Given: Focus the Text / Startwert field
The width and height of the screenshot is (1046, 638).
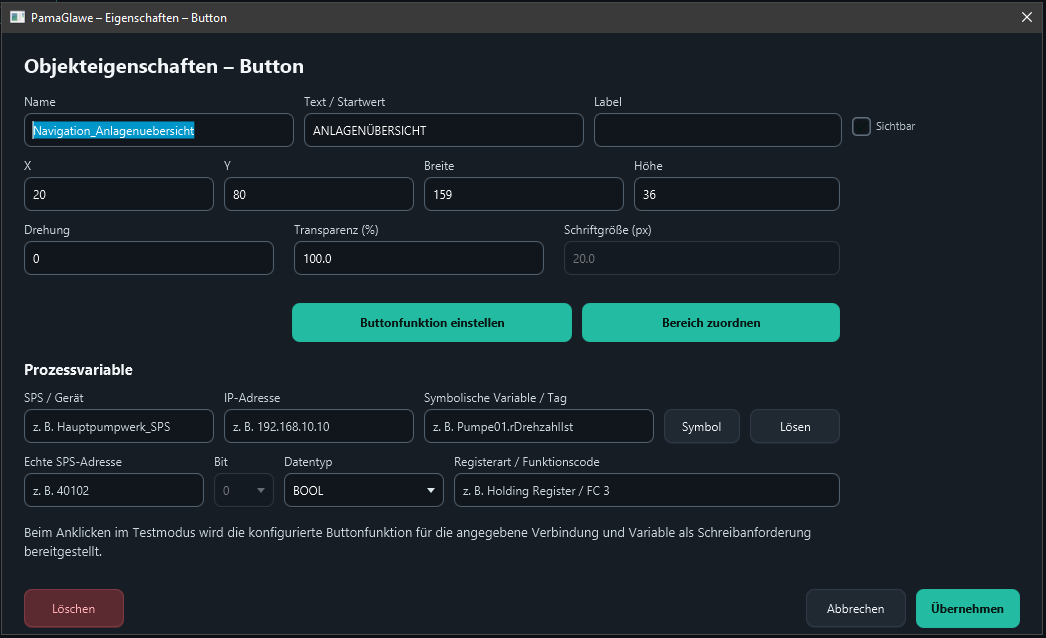Looking at the screenshot, I should point(444,130).
